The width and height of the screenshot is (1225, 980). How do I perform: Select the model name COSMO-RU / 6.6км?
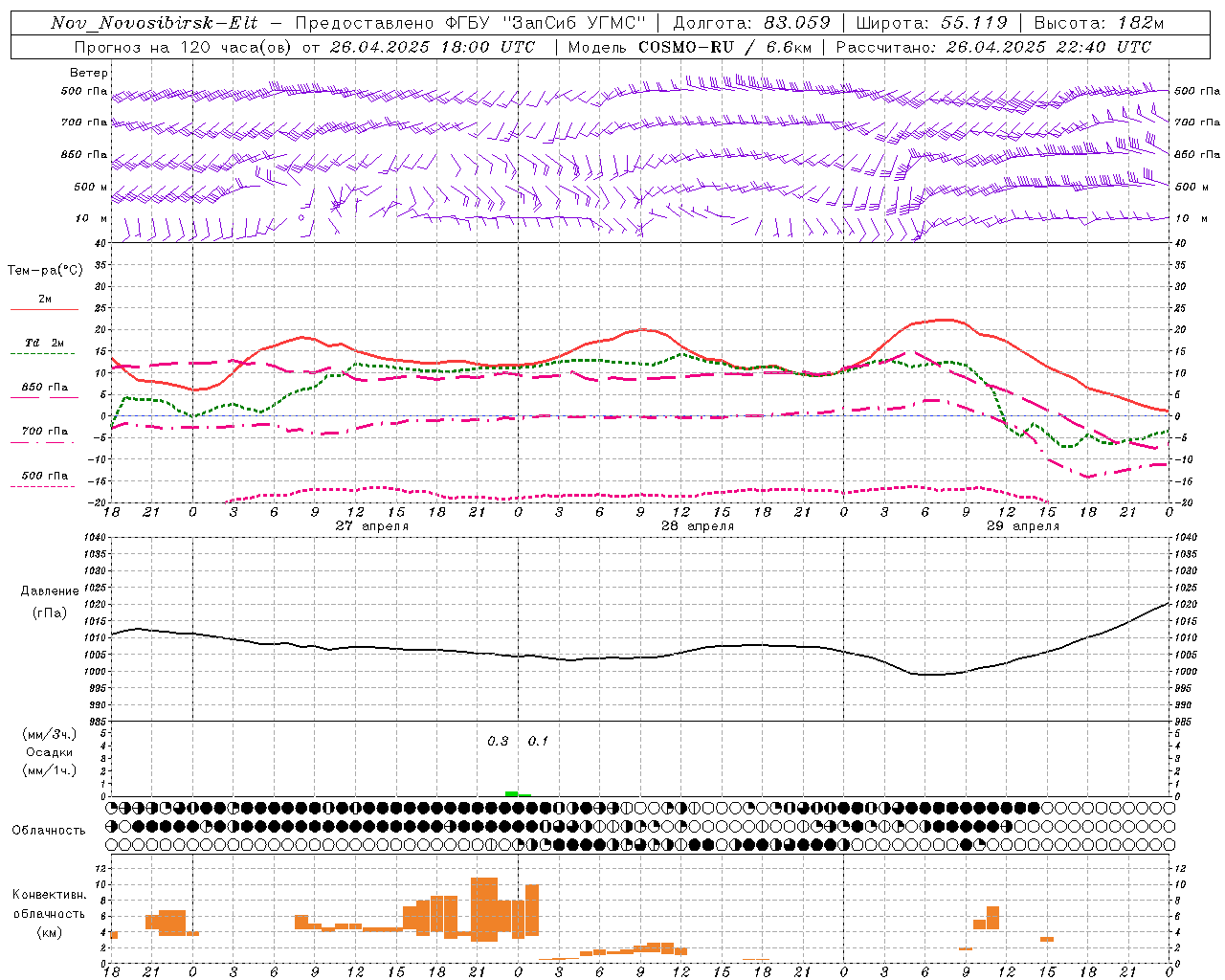(x=724, y=47)
